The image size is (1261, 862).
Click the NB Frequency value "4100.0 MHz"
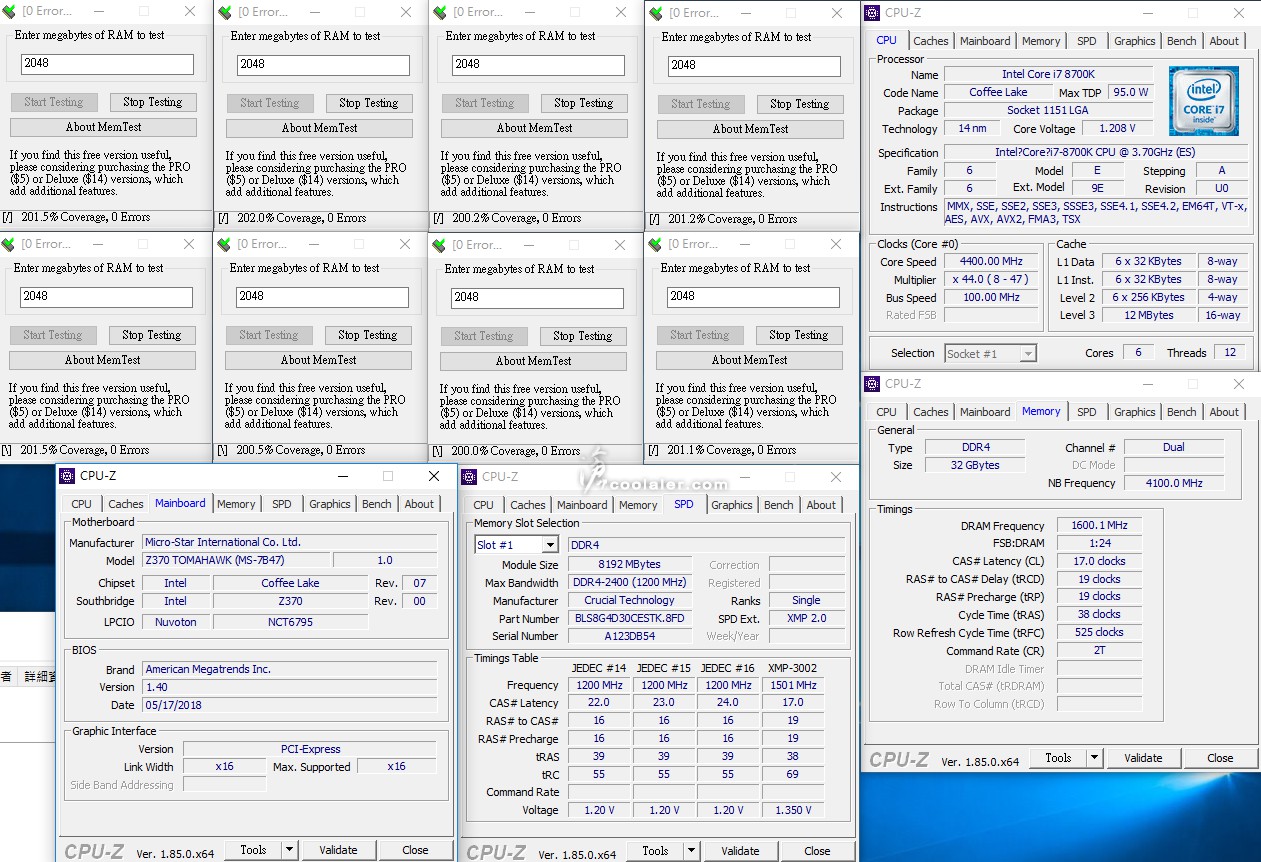(x=1174, y=483)
